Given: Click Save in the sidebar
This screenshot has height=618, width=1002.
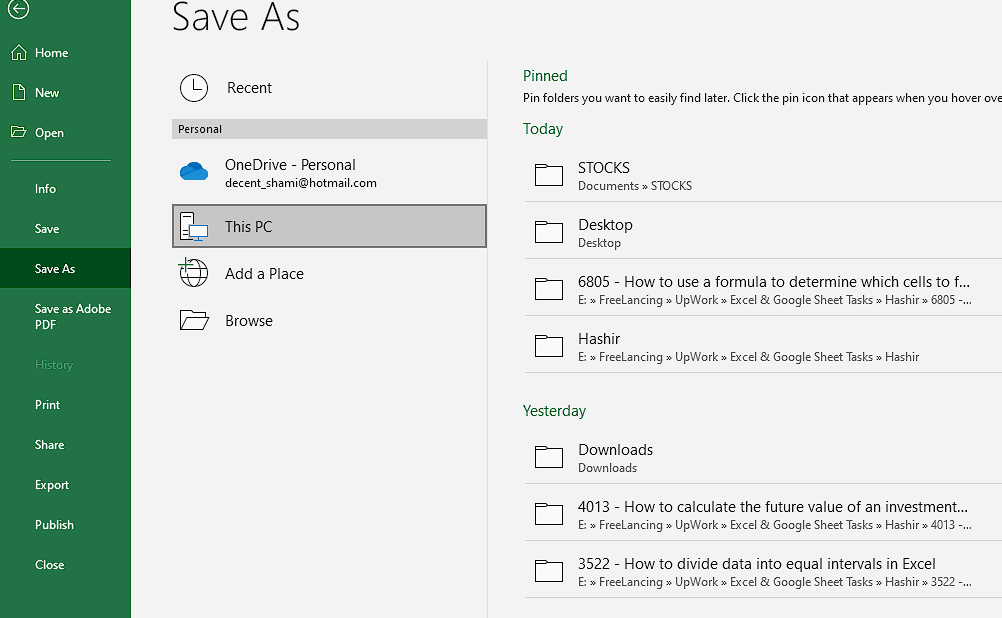Looking at the screenshot, I should tap(46, 228).
